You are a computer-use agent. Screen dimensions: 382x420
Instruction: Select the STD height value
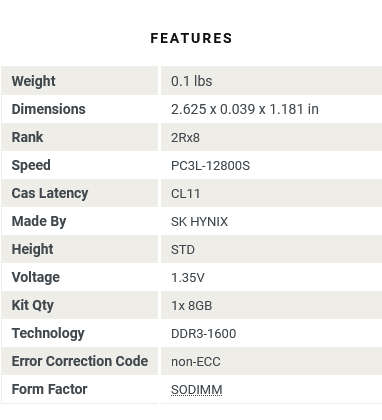coord(183,250)
